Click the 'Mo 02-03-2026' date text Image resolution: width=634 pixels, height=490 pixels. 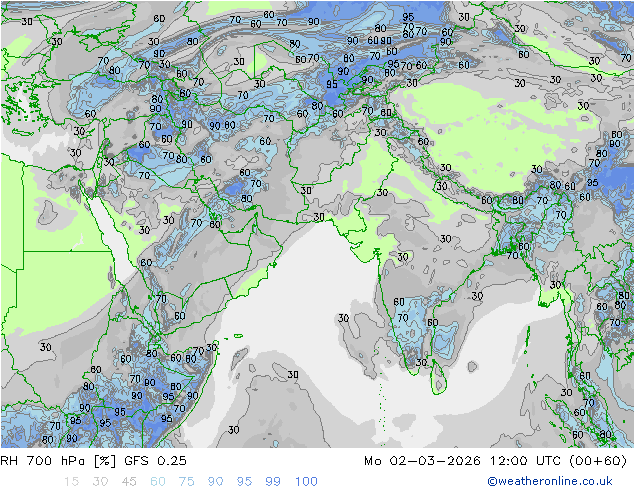coord(422,460)
